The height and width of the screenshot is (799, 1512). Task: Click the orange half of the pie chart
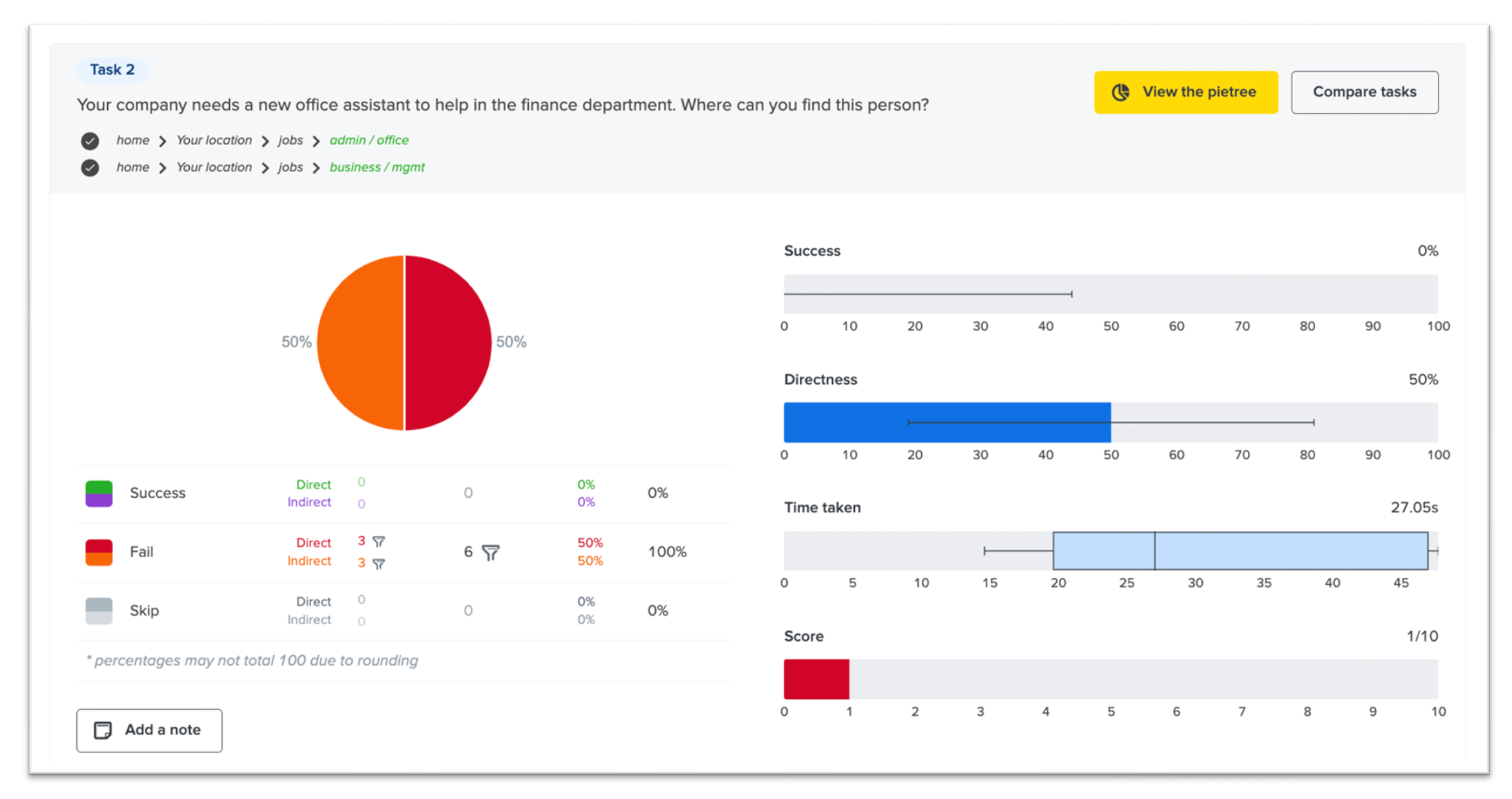pos(360,343)
